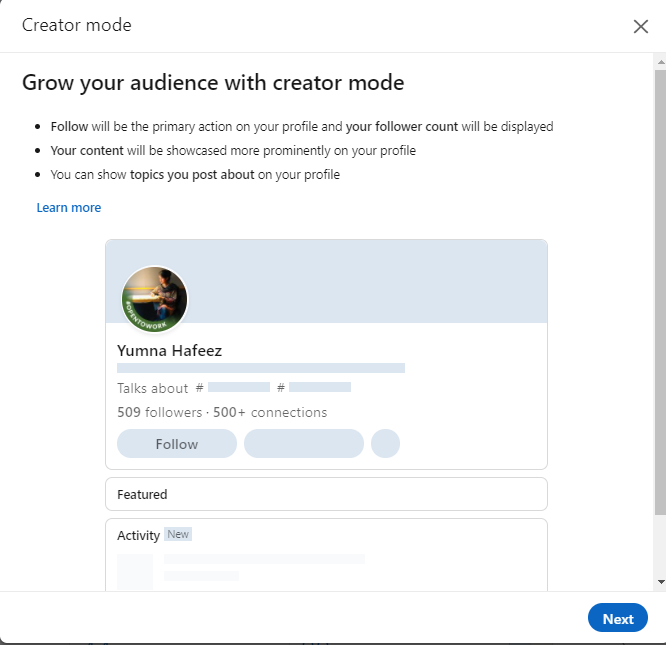Click the '509 followers' text
This screenshot has height=645, width=666.
(160, 412)
